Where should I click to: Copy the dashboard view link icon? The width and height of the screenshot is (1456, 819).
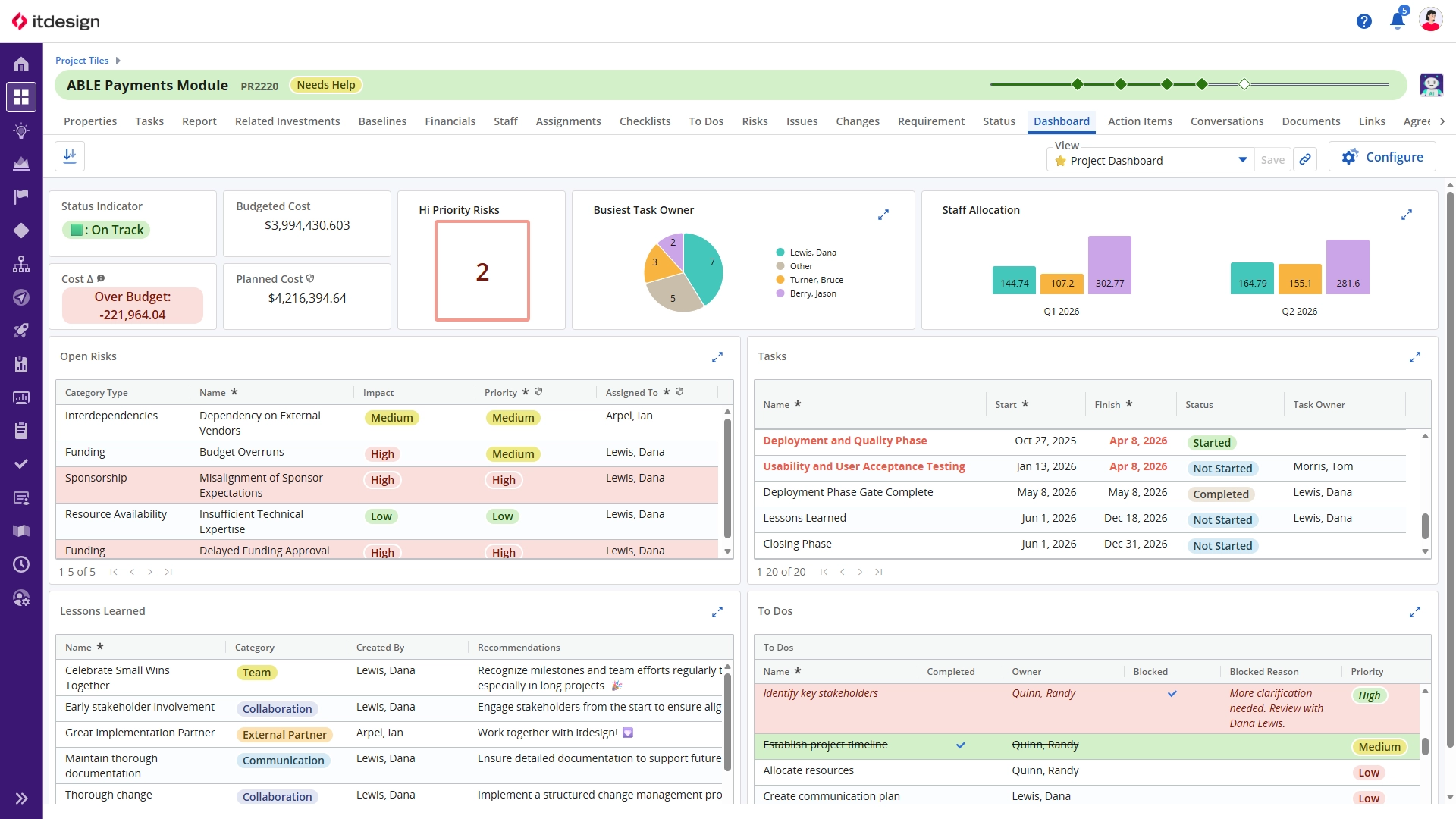pos(1305,159)
